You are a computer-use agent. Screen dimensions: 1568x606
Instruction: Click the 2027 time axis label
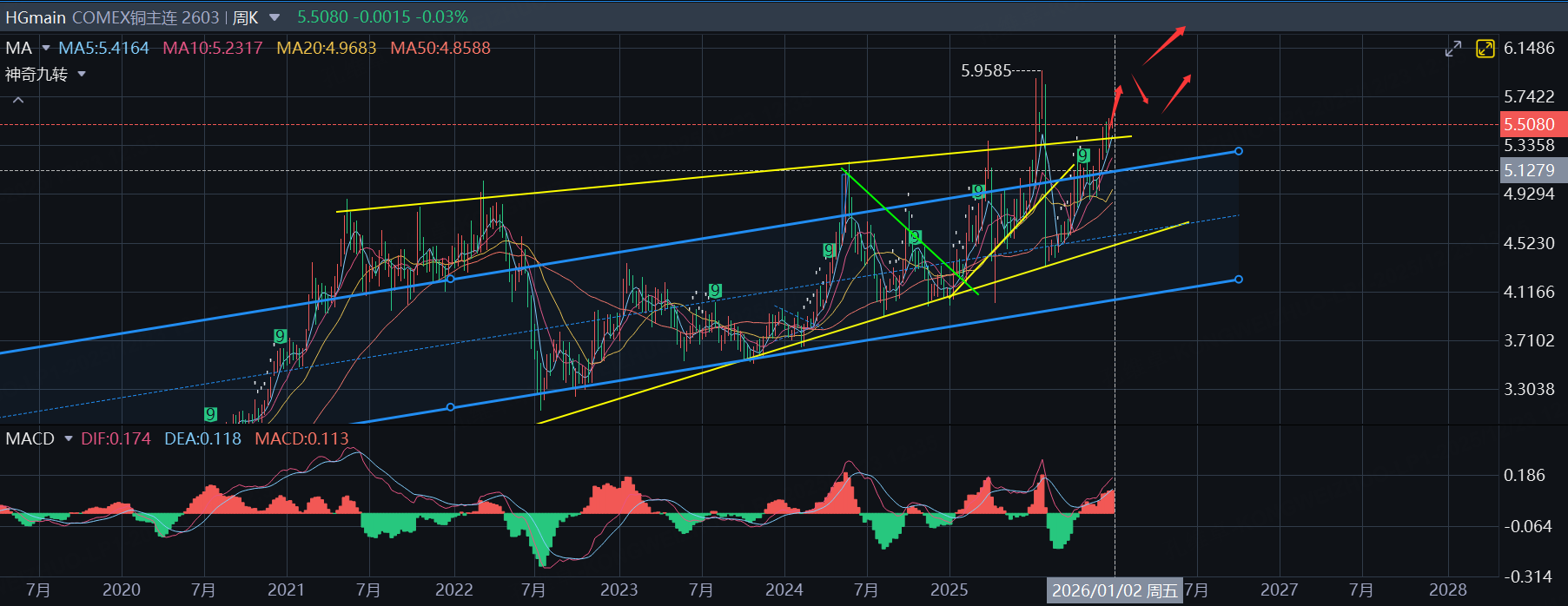[x=1280, y=590]
